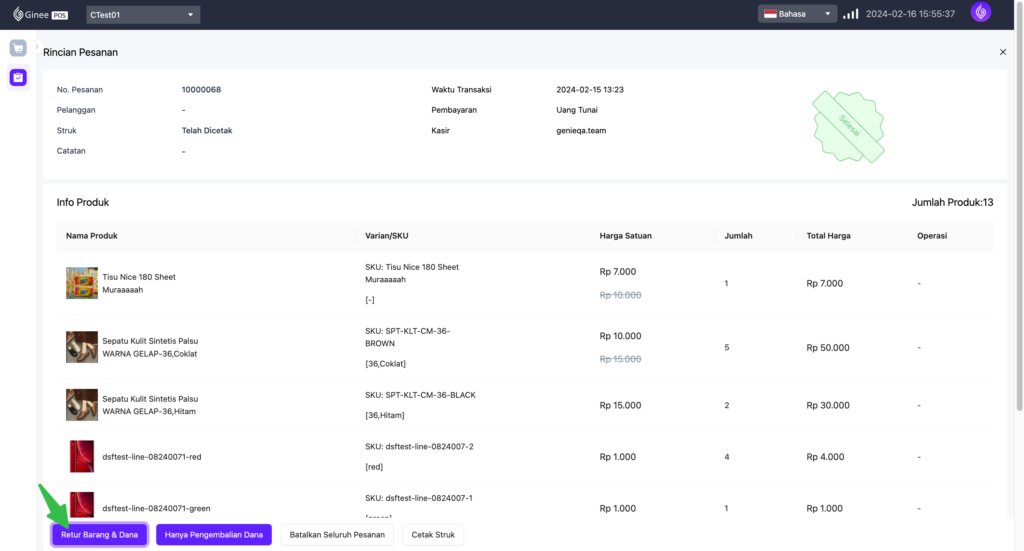
Task: Select total price Rp 30.000
Action: tap(827, 405)
